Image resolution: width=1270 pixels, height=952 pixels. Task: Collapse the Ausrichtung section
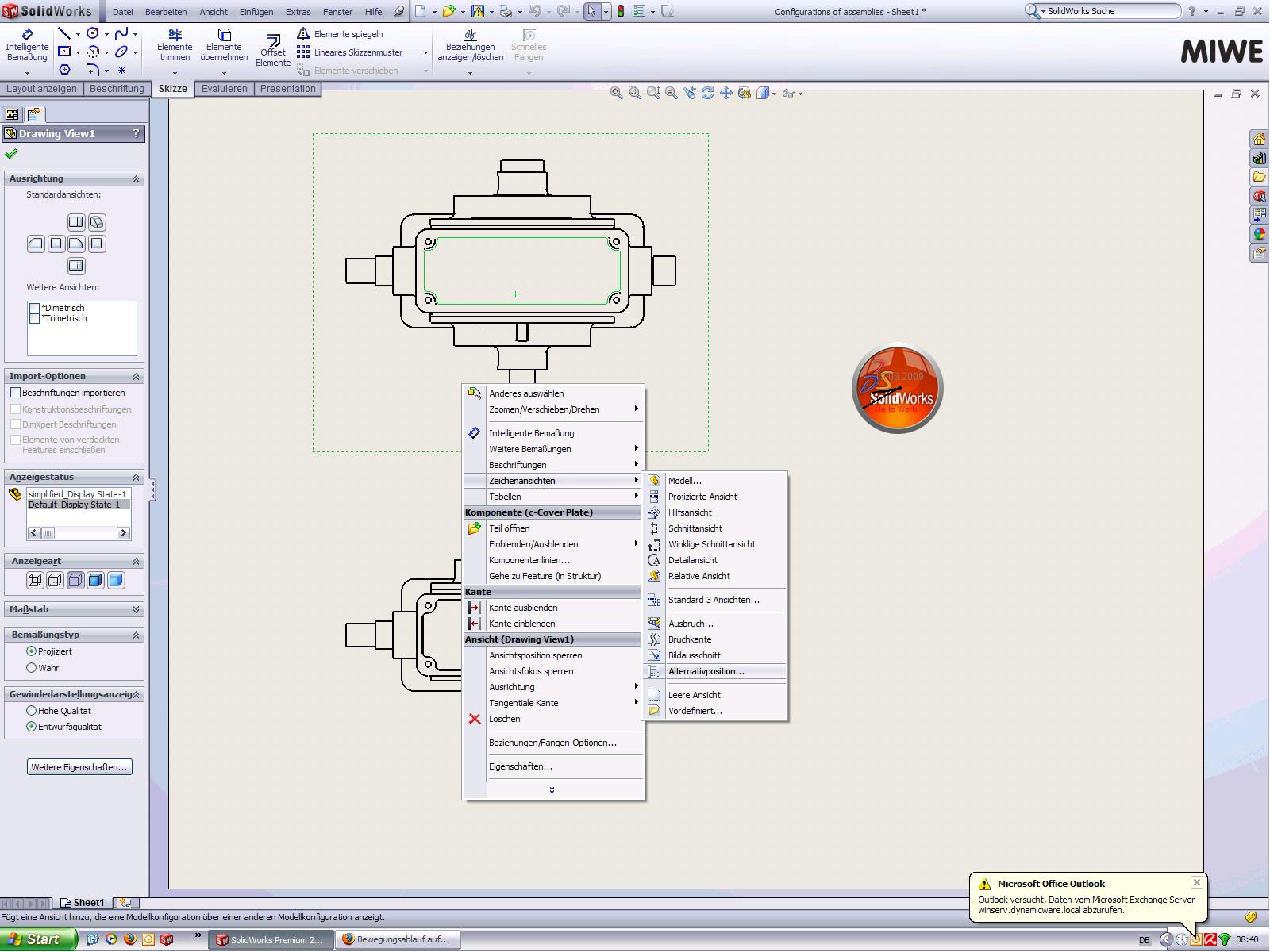click(x=136, y=179)
